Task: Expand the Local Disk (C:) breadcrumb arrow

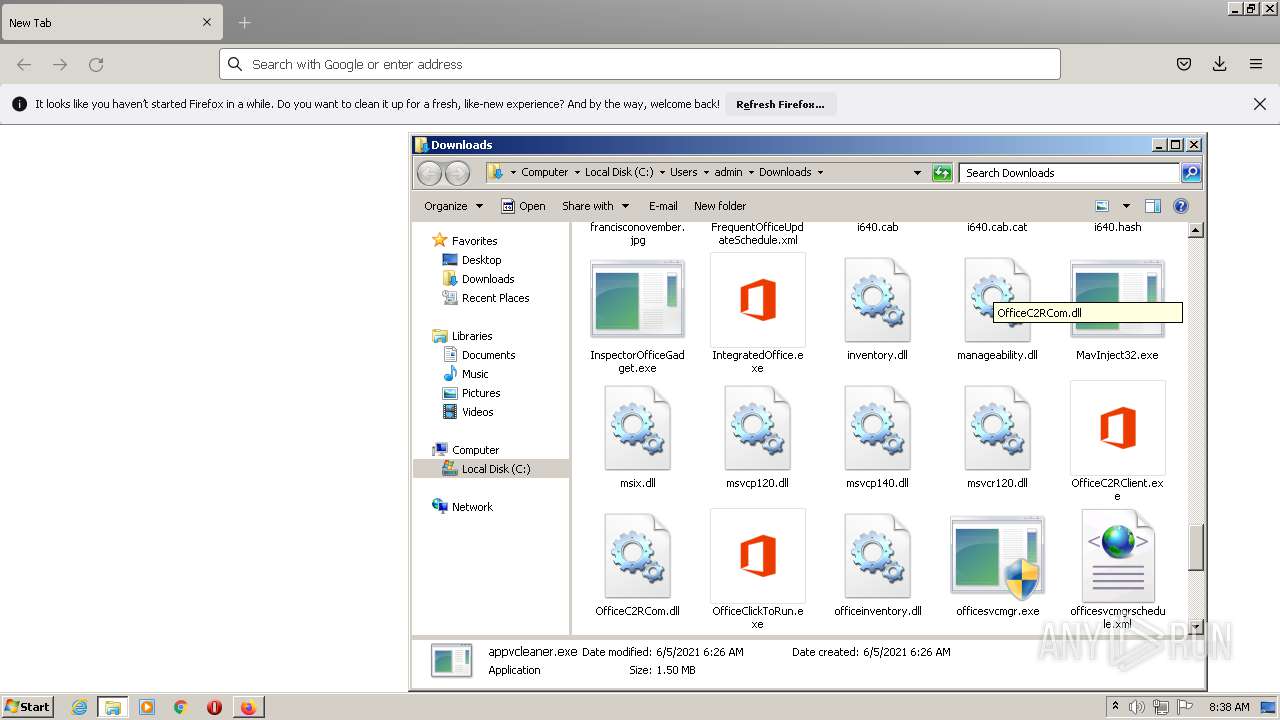Action: click(x=661, y=173)
